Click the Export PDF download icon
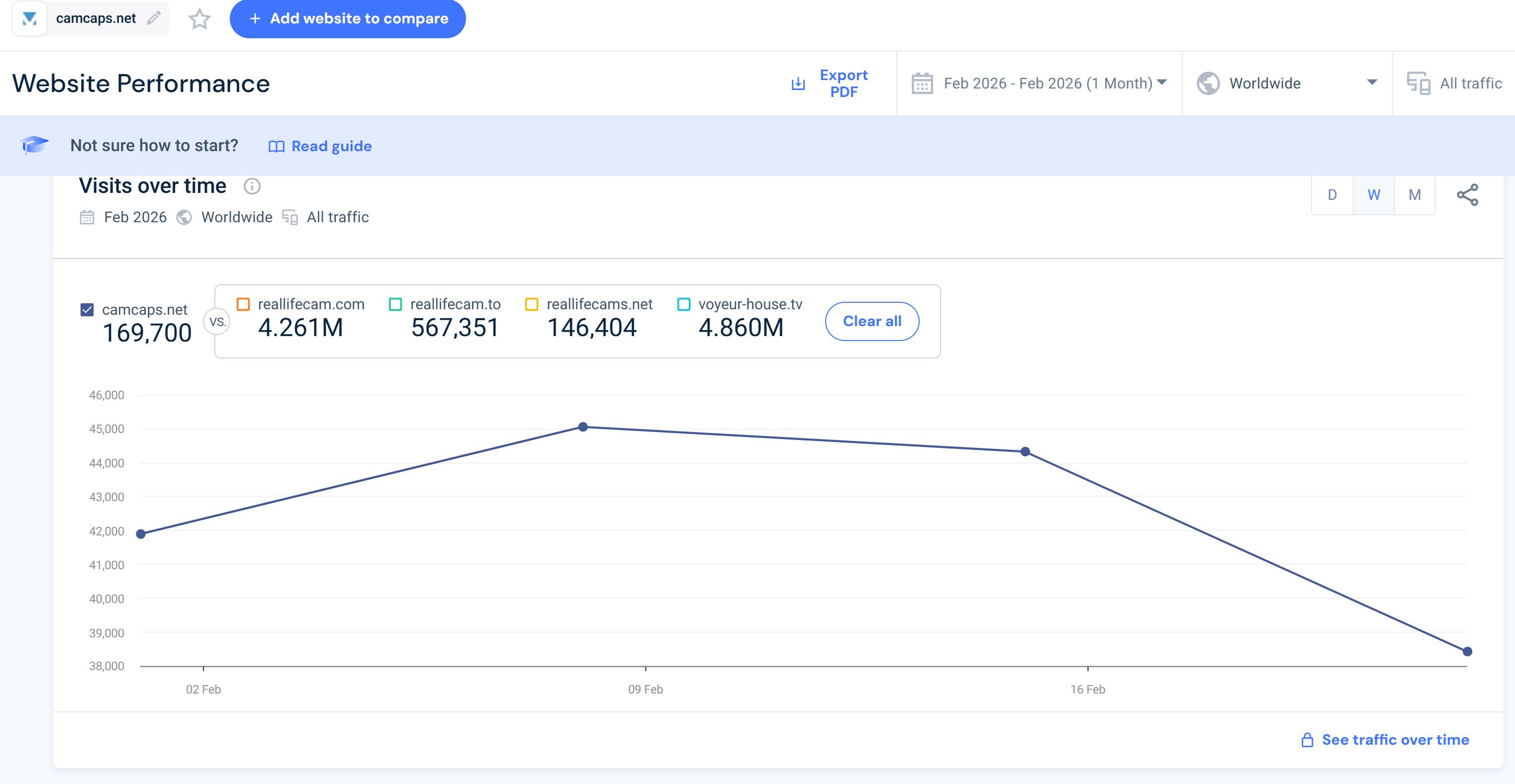This screenshot has height=784, width=1515. pos(798,84)
